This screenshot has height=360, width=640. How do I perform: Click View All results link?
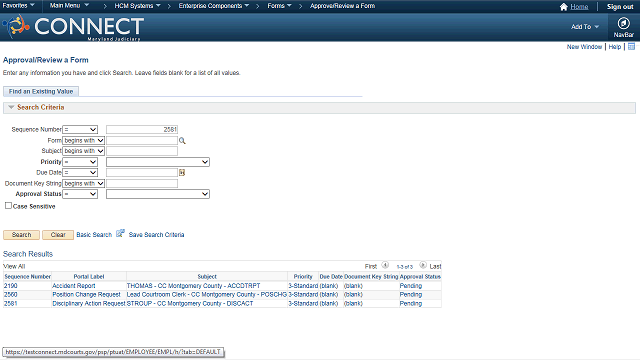(14, 266)
